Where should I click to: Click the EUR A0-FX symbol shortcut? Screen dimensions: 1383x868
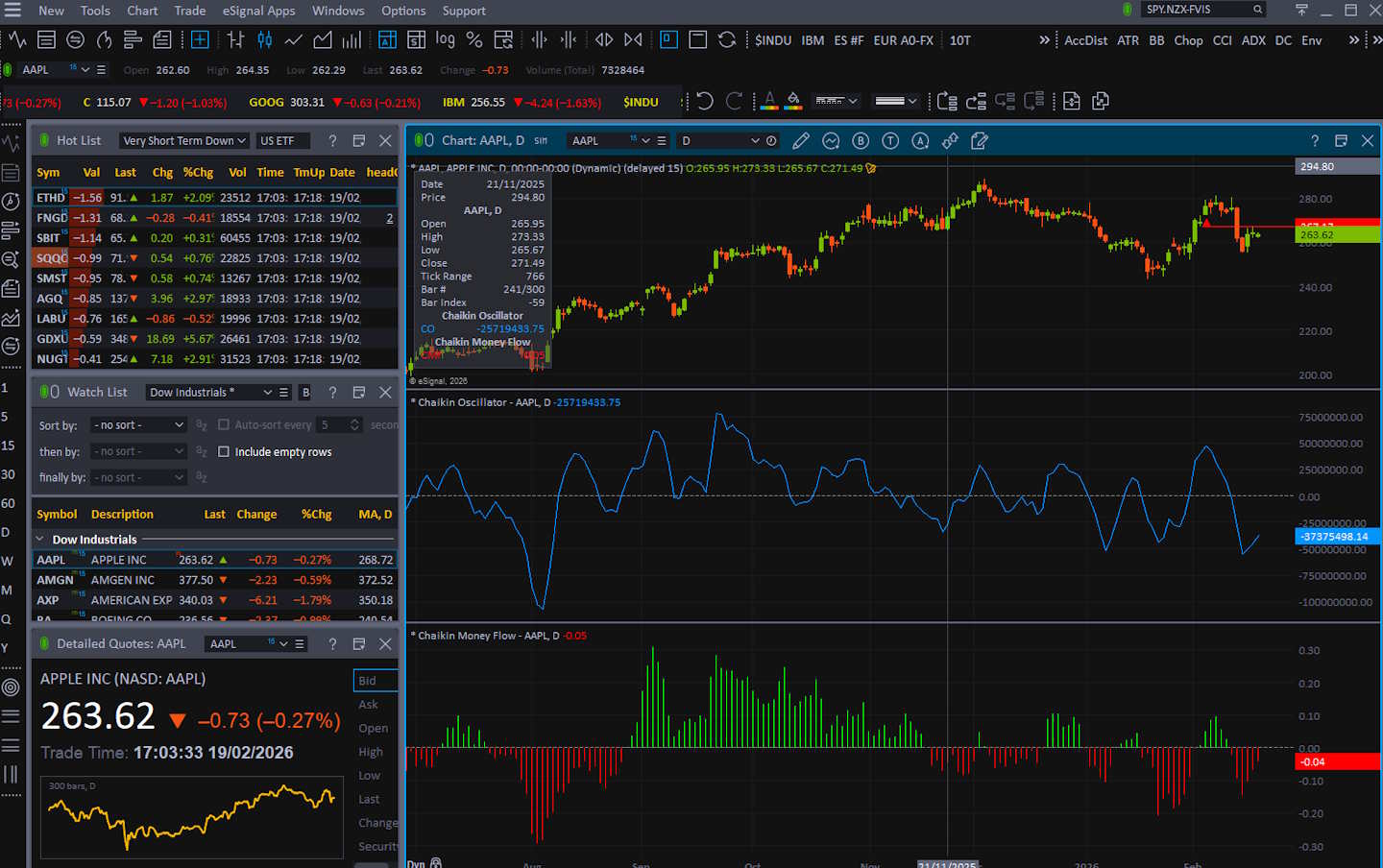pos(904,40)
